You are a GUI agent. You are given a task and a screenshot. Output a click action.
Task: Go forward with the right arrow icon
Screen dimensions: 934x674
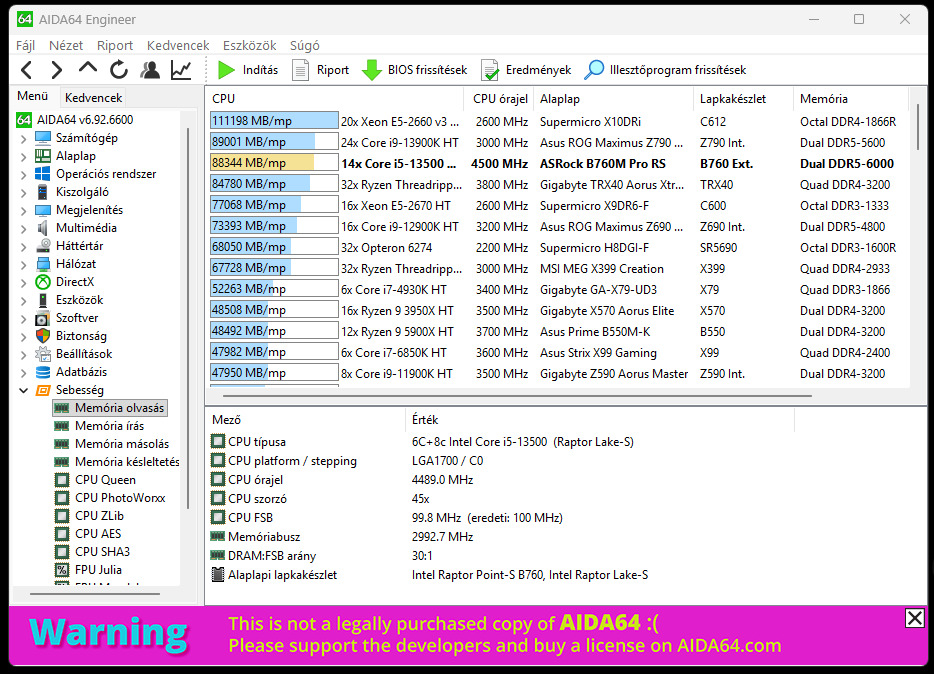[x=57, y=70]
